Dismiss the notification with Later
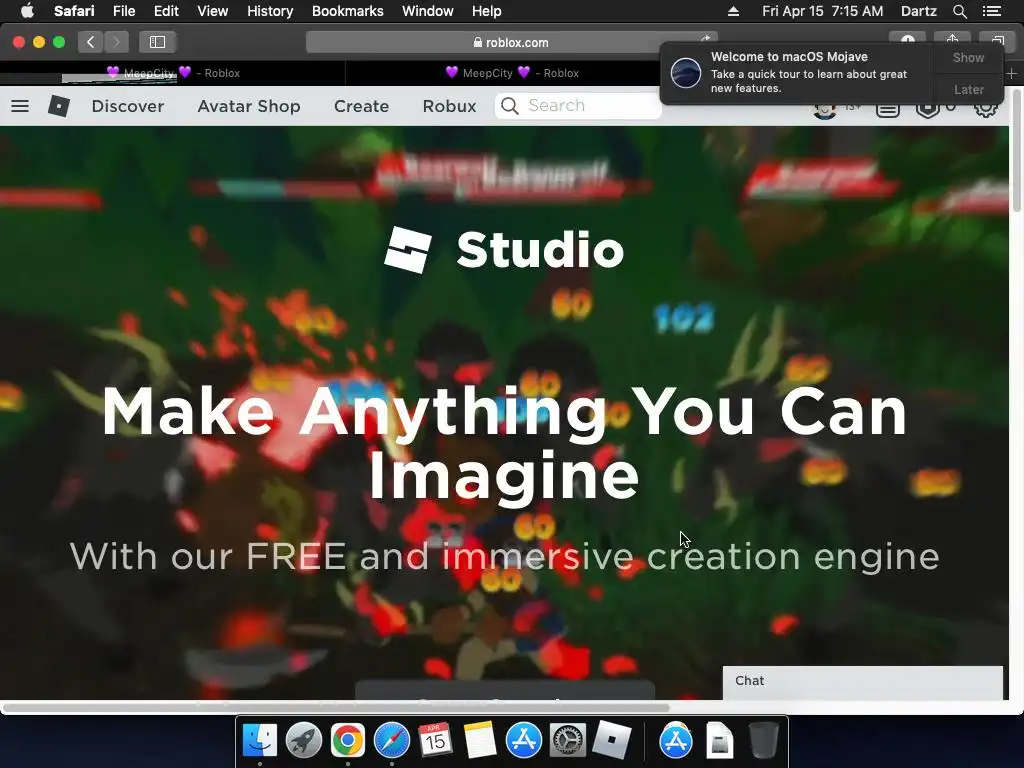1024x768 pixels. 968,89
